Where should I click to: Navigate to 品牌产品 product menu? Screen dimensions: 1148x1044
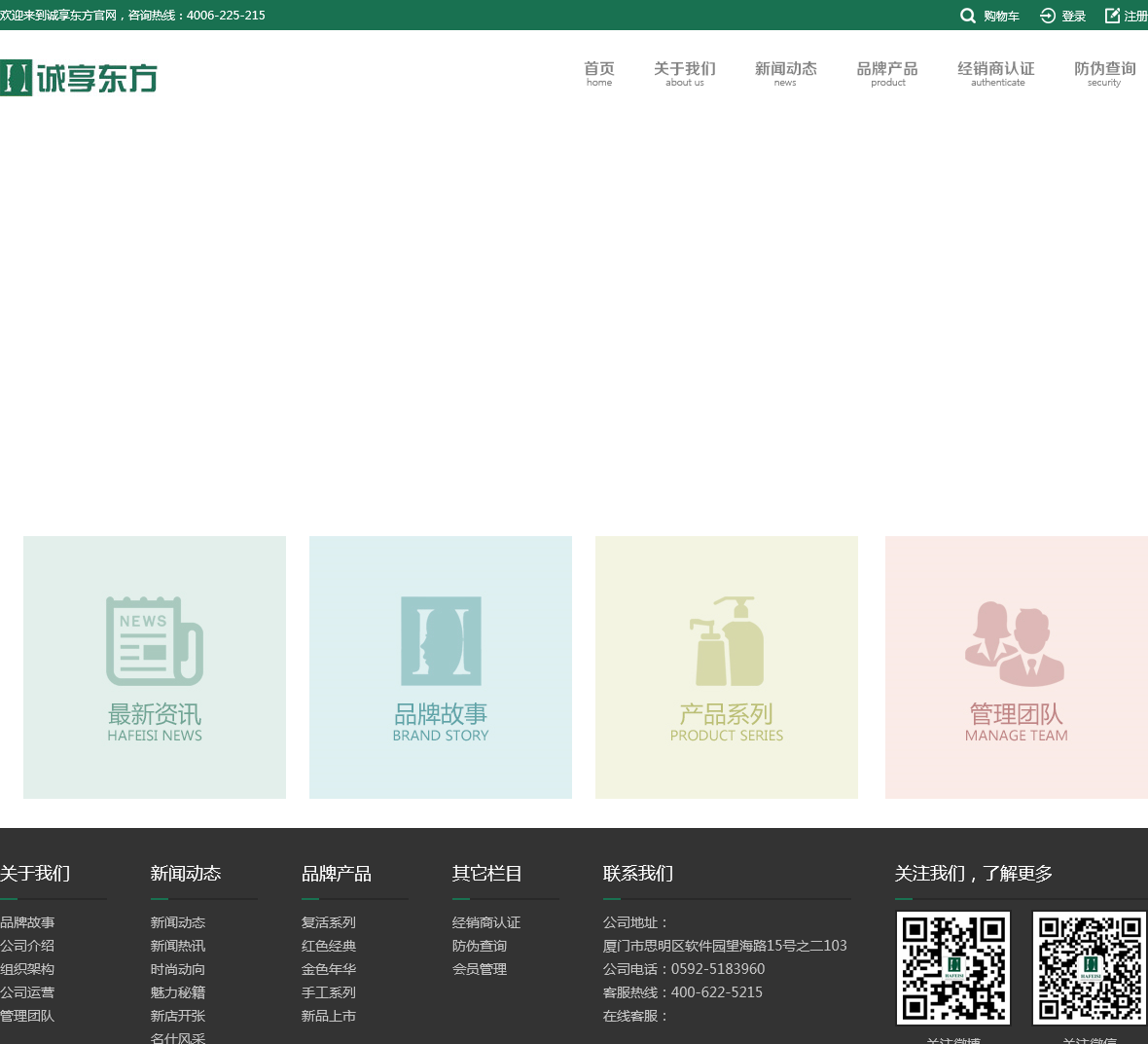tap(887, 74)
